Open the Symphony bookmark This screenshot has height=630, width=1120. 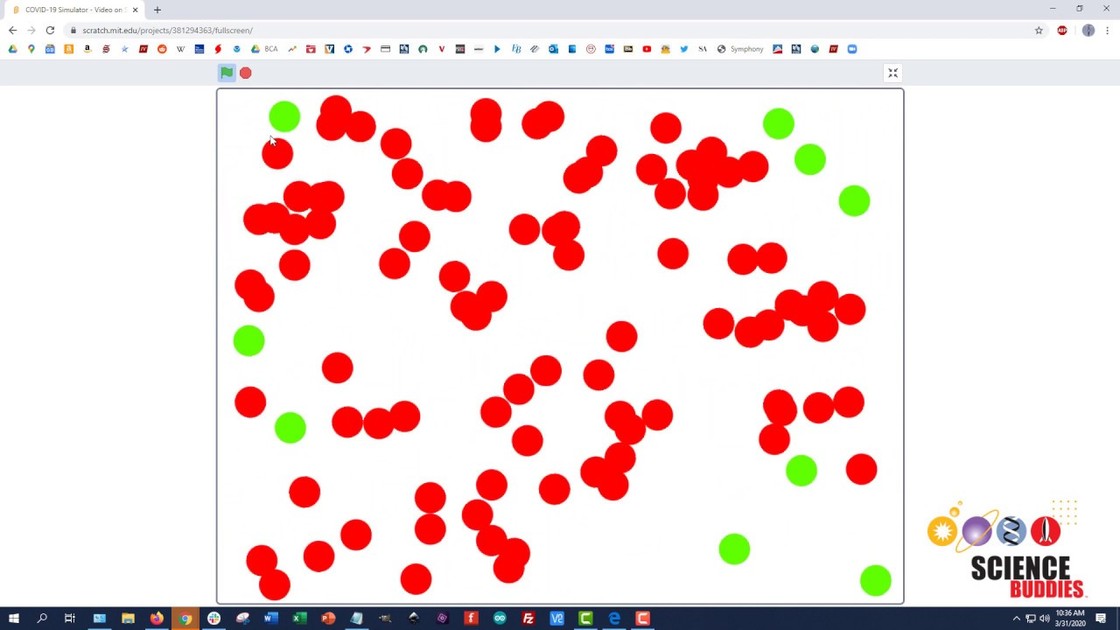click(740, 49)
